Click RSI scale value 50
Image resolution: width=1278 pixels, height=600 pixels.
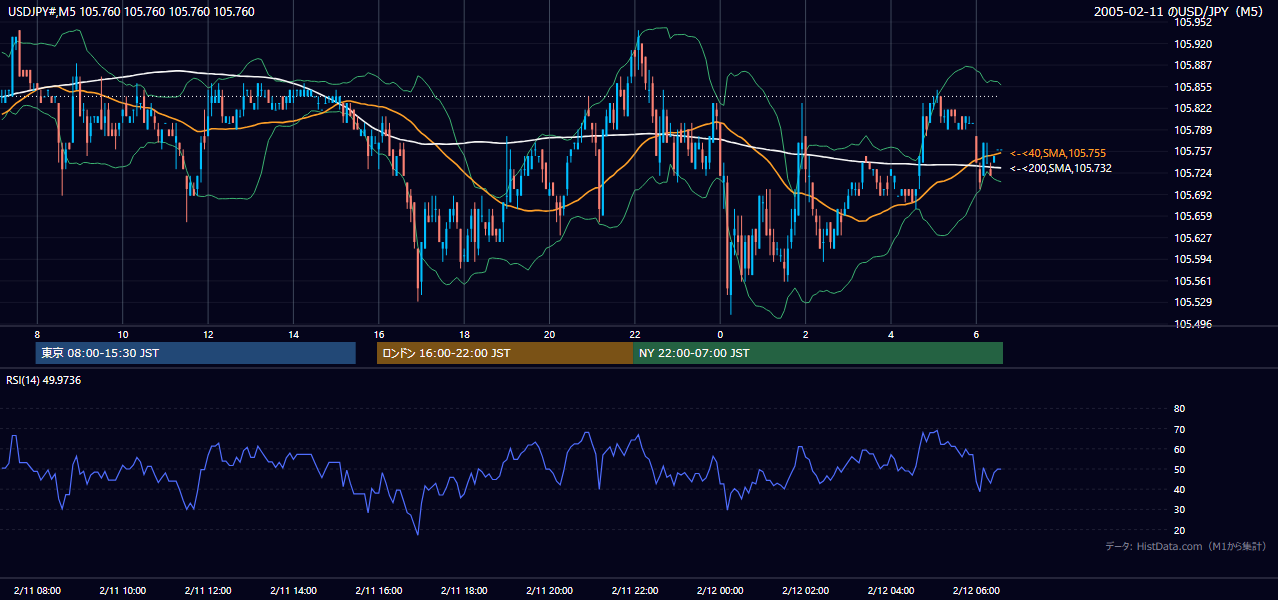pos(1180,469)
